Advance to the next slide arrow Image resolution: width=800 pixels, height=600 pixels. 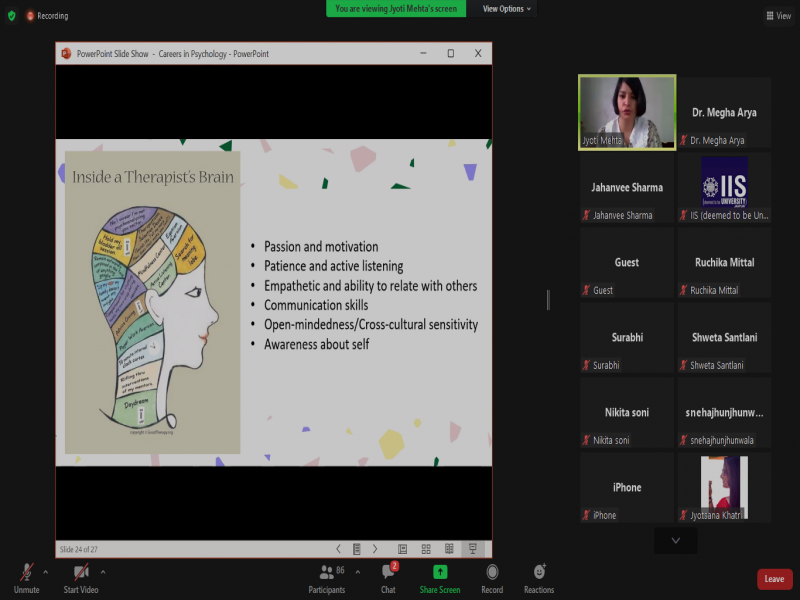coord(375,549)
